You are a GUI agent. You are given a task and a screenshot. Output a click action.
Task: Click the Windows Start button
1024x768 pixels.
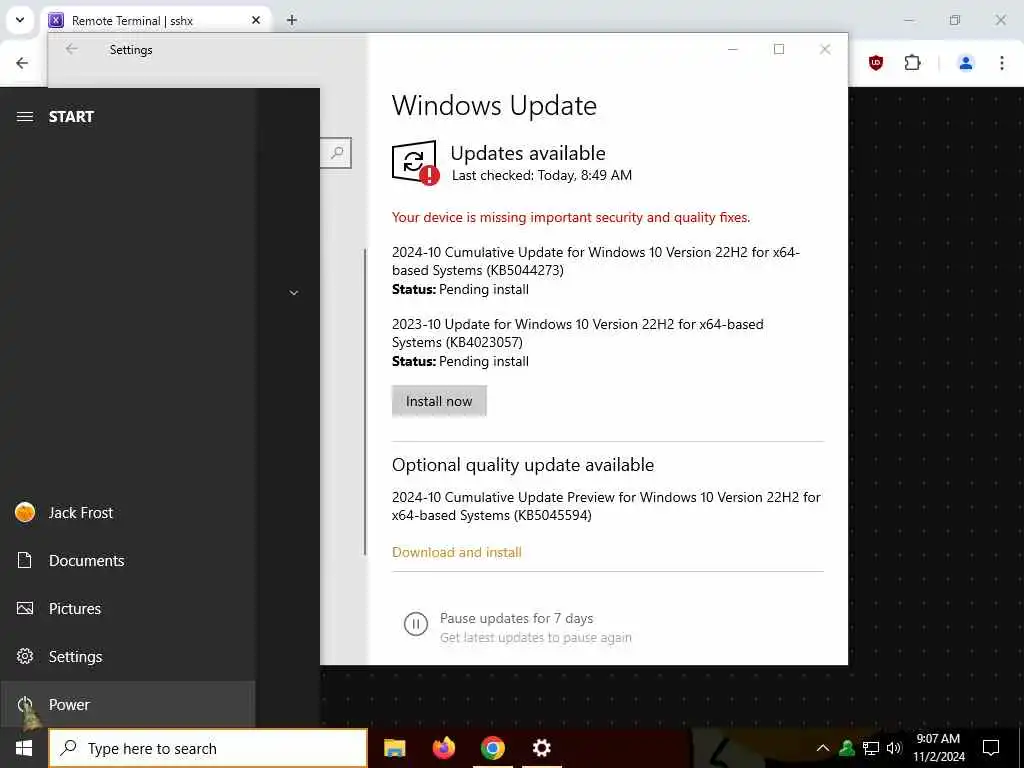pos(24,748)
